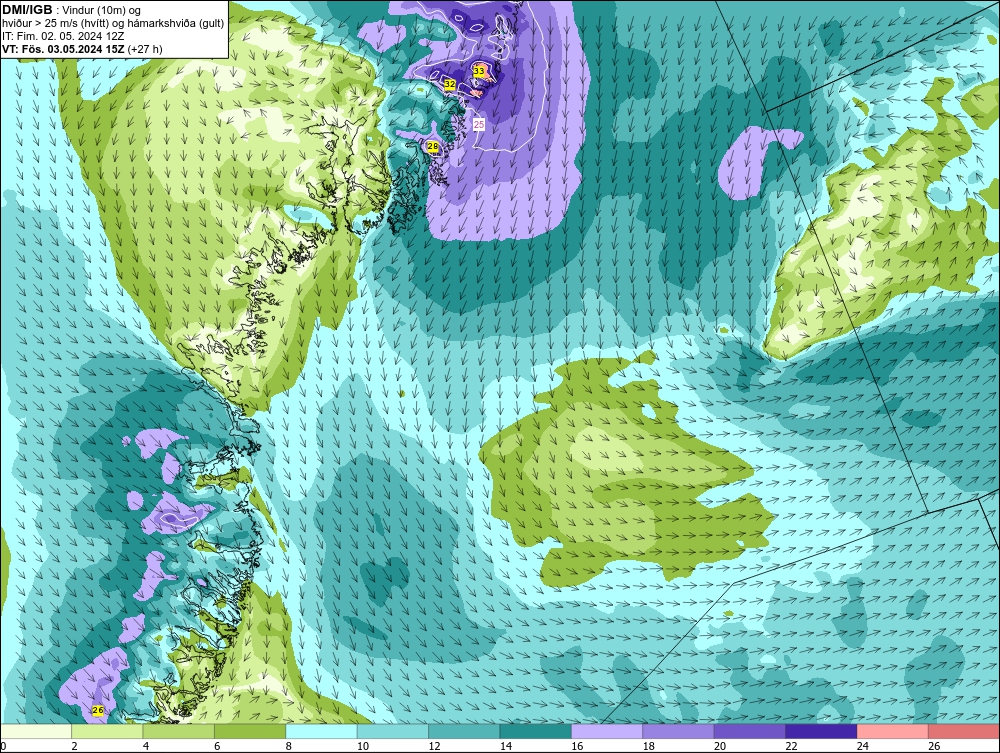1000x753 pixels.
Task: Select the 22–24 m/s dark indigo legend swatch
Action: (821, 731)
